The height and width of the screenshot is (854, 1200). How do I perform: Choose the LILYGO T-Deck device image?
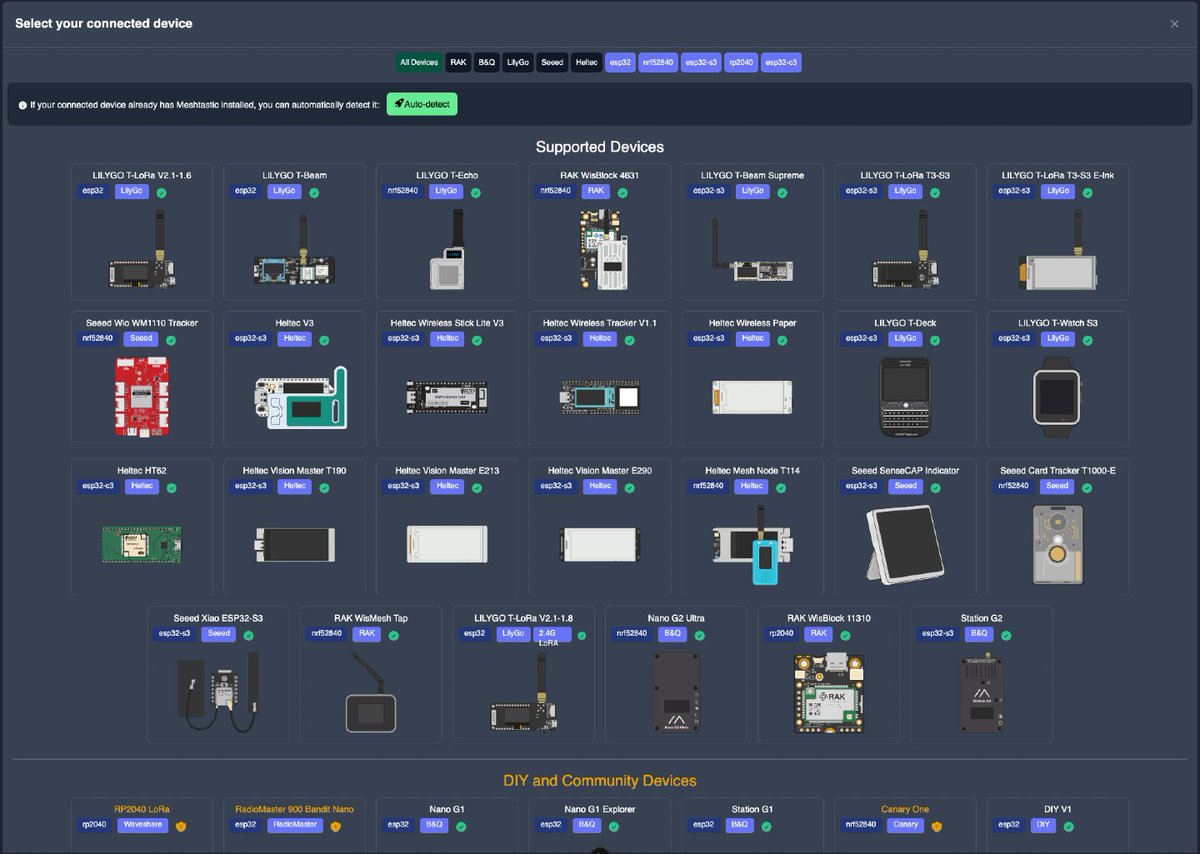(904, 396)
